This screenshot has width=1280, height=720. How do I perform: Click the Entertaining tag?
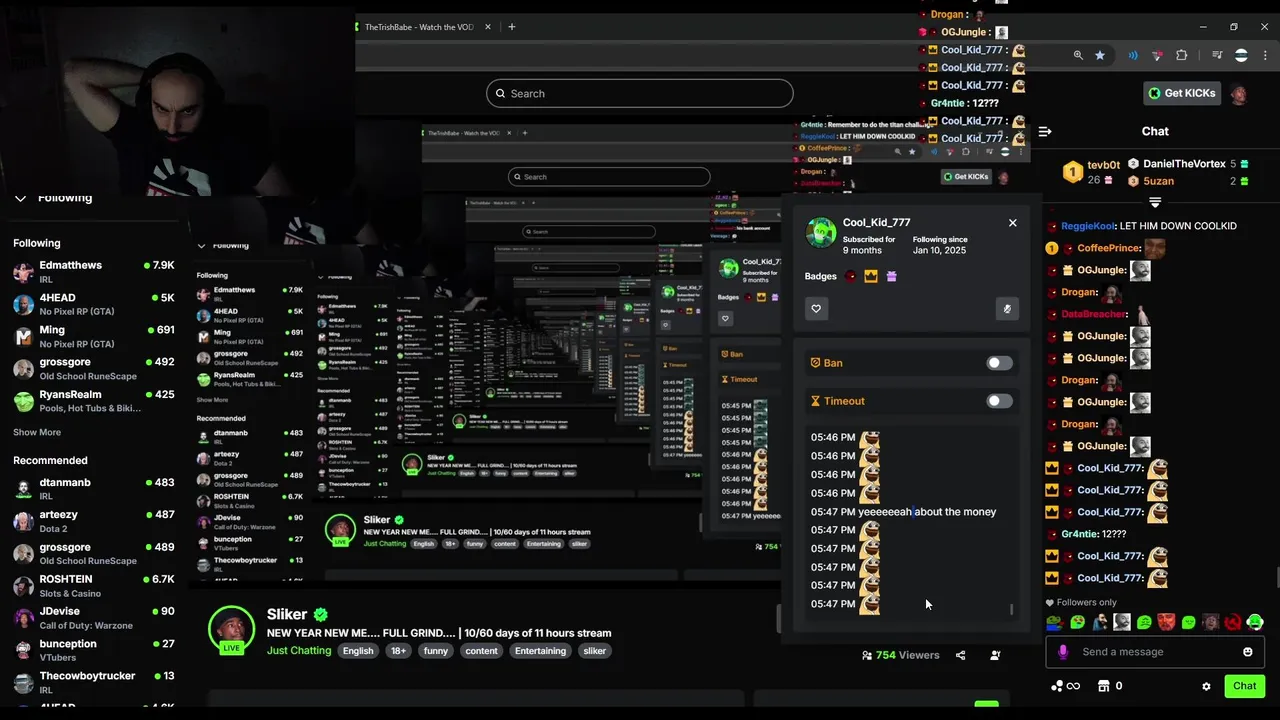540,651
